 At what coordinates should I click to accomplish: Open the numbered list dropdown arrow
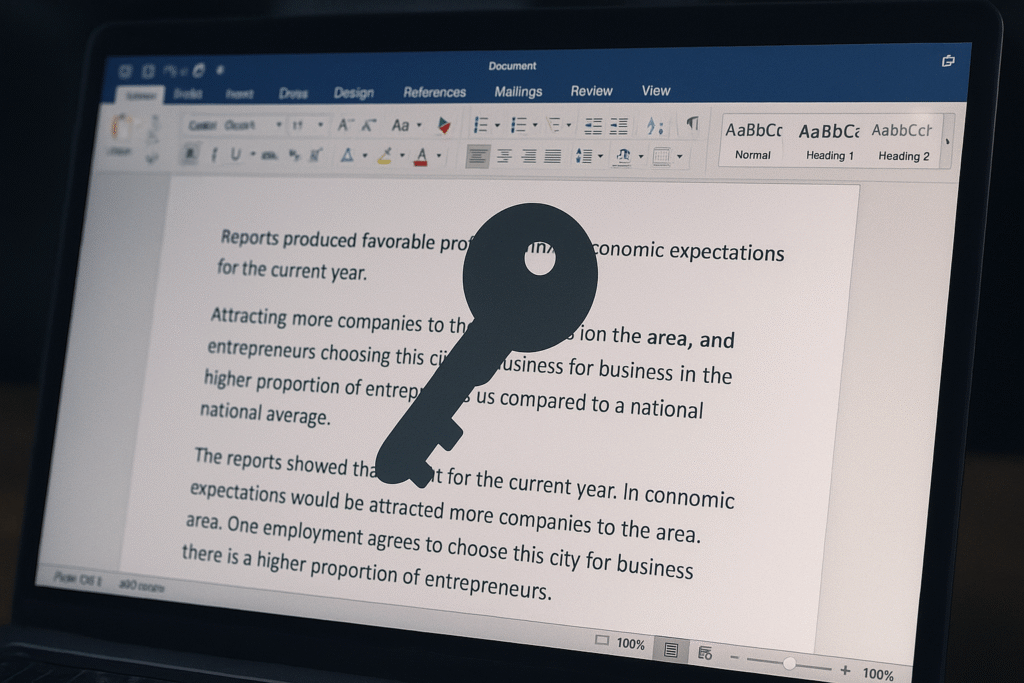(x=536, y=125)
